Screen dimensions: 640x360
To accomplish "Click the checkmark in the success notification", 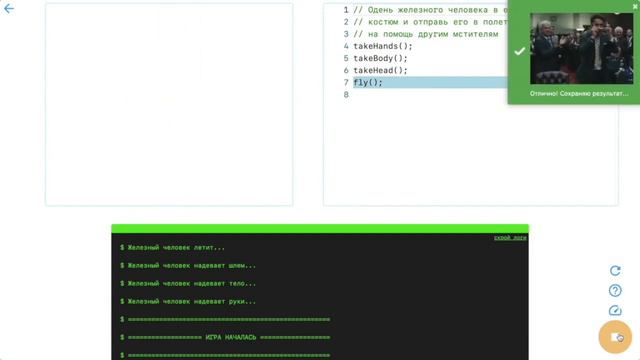I will [x=520, y=51].
